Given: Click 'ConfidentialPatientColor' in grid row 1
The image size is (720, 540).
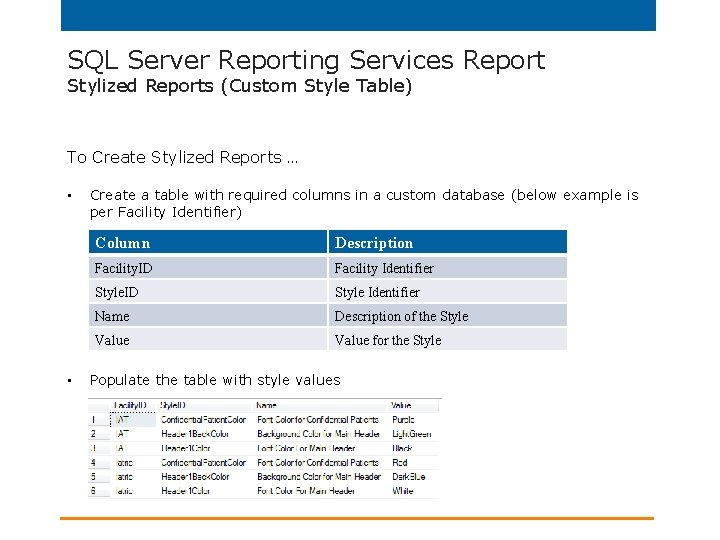Looking at the screenshot, I should click(x=203, y=420).
